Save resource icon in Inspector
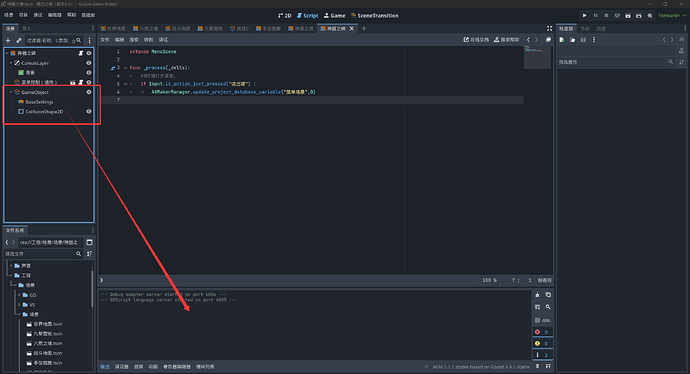This screenshot has width=690, height=374. 583,40
